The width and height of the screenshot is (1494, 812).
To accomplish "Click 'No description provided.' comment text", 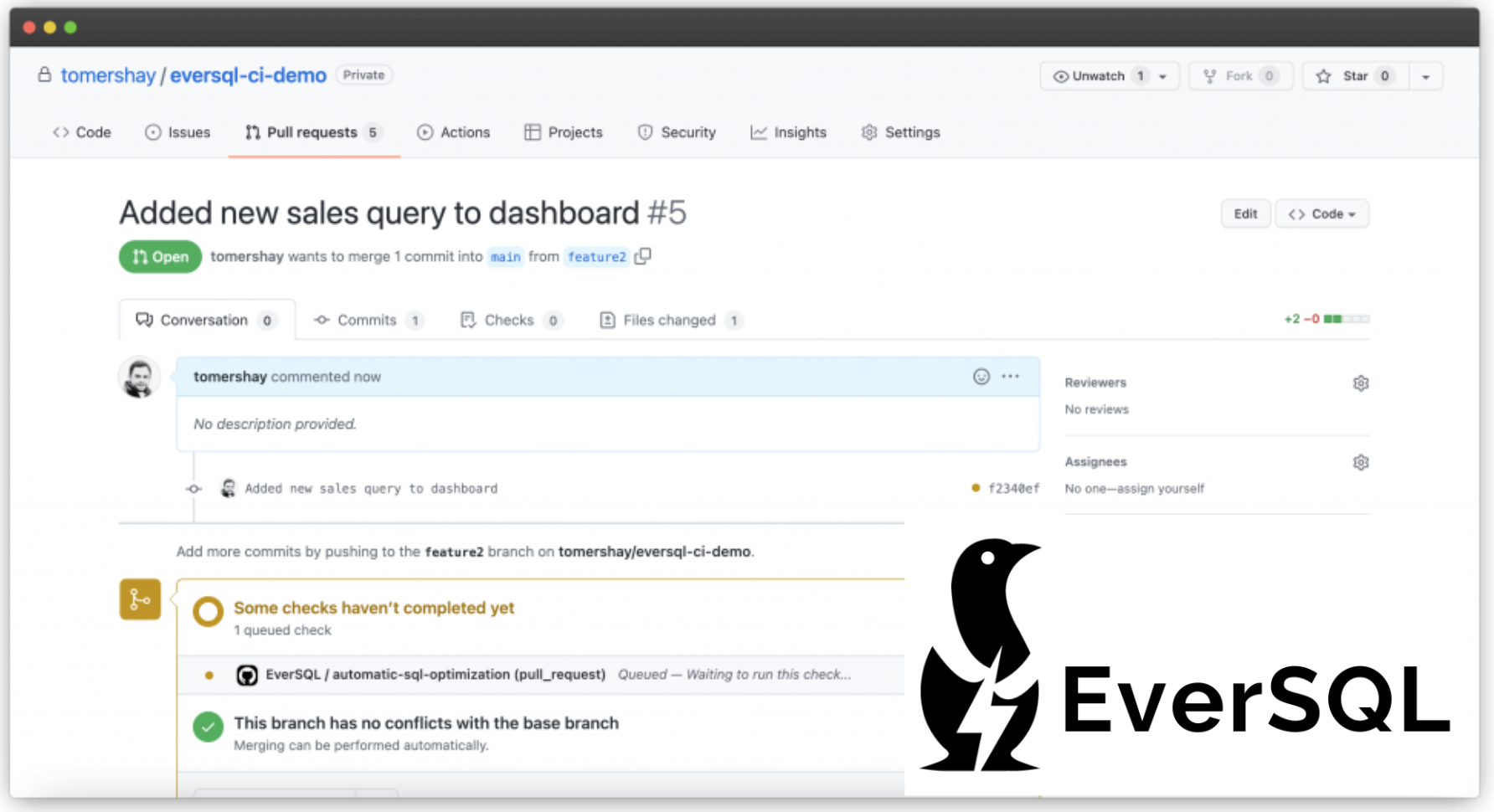I will (275, 424).
